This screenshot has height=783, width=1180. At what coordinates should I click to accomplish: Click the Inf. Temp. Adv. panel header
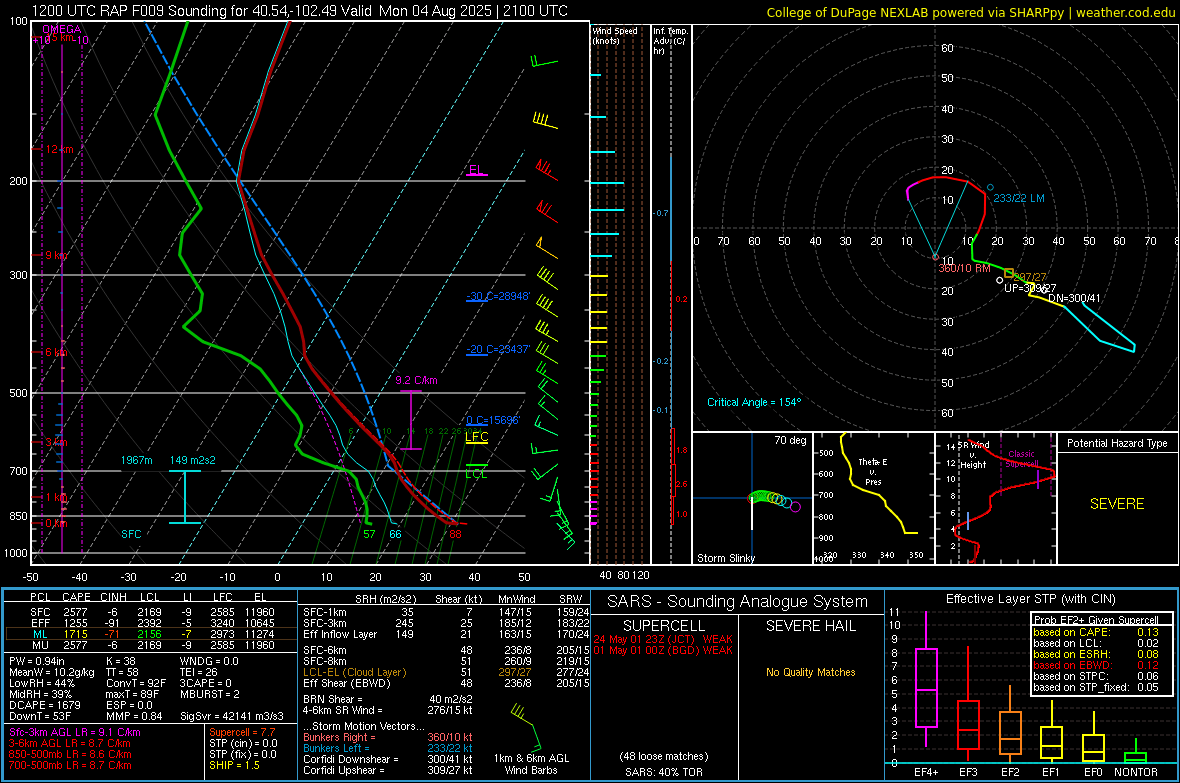click(x=670, y=41)
